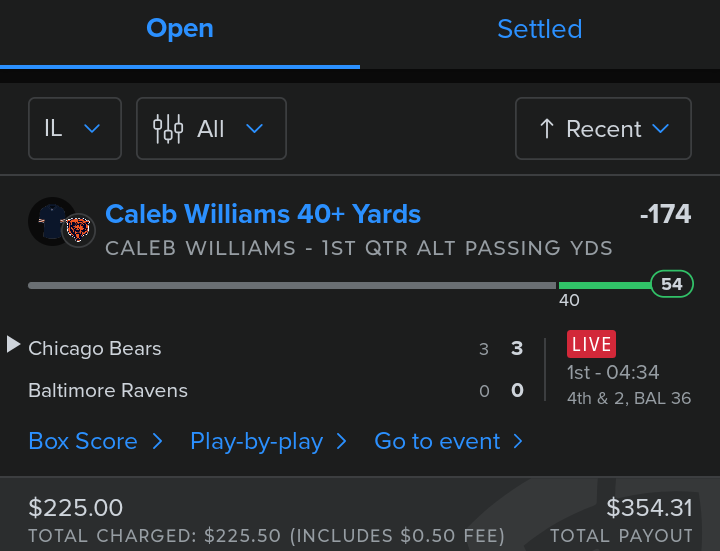Viewport: 720px width, 551px height.
Task: Click the filter sliders icon
Action: coord(168,128)
